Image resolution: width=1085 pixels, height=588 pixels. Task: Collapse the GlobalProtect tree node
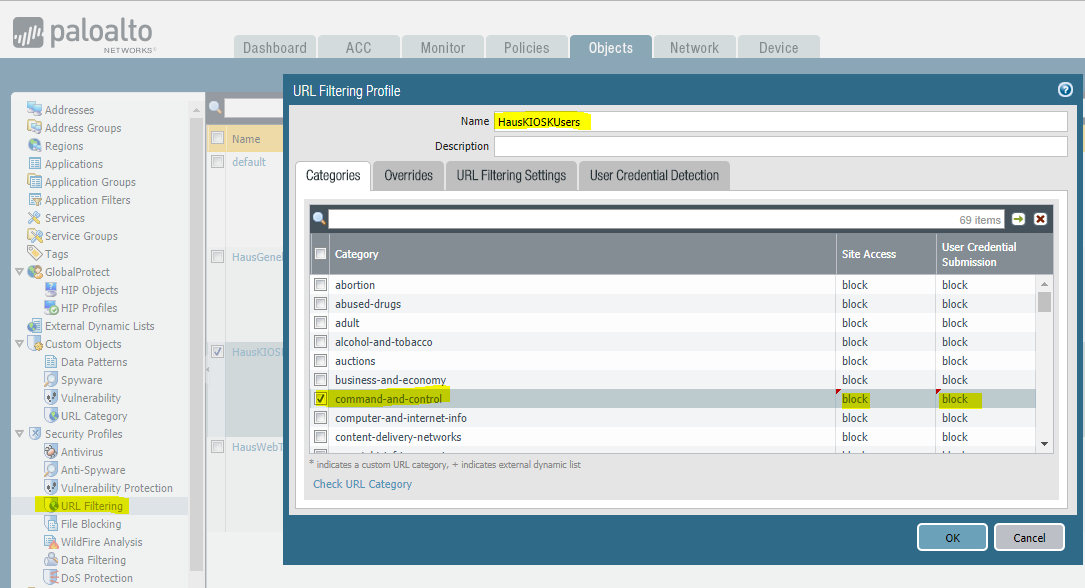19,272
